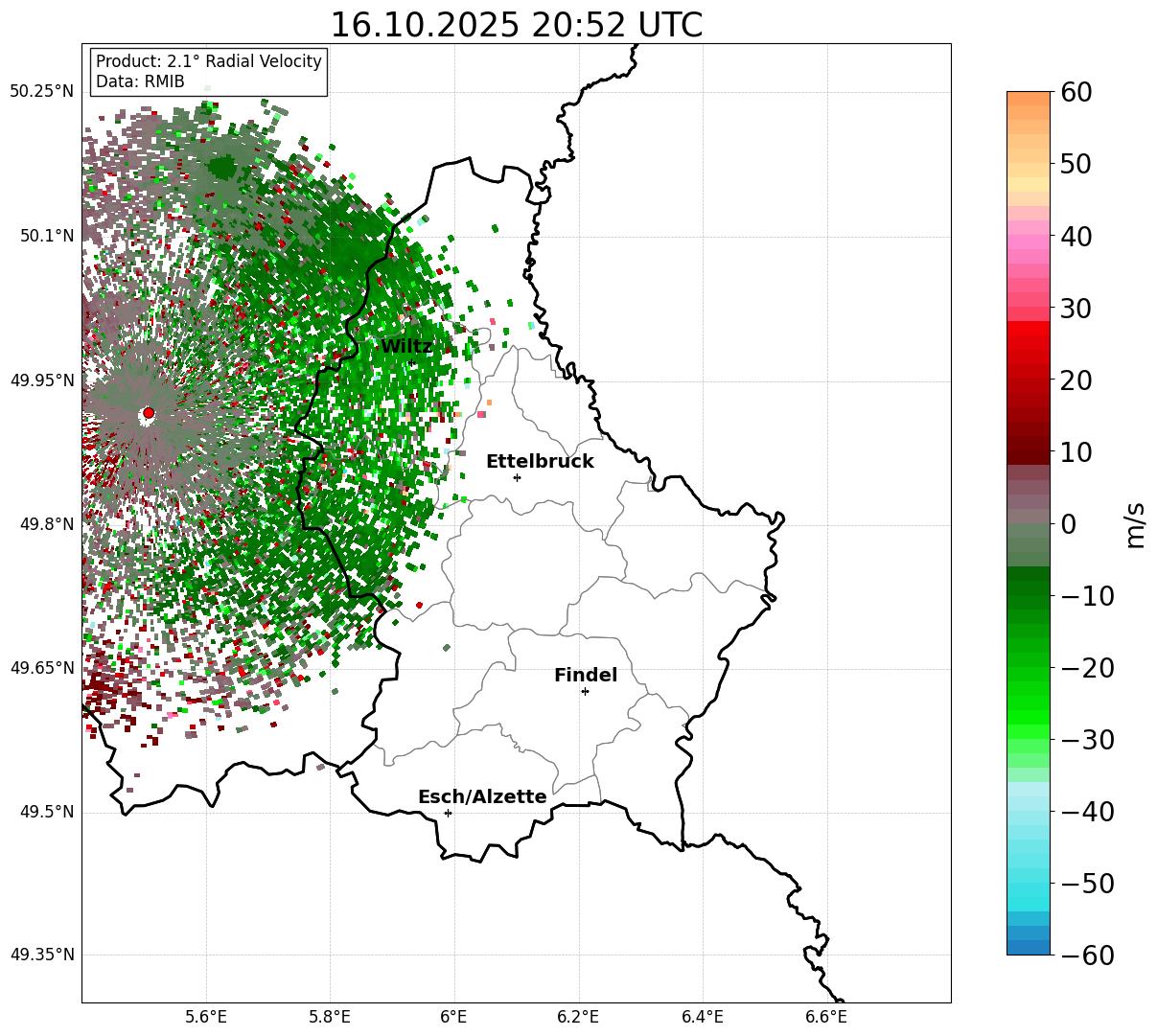
Task: Click the 0 colorbar tick label
Action: coord(1068,524)
